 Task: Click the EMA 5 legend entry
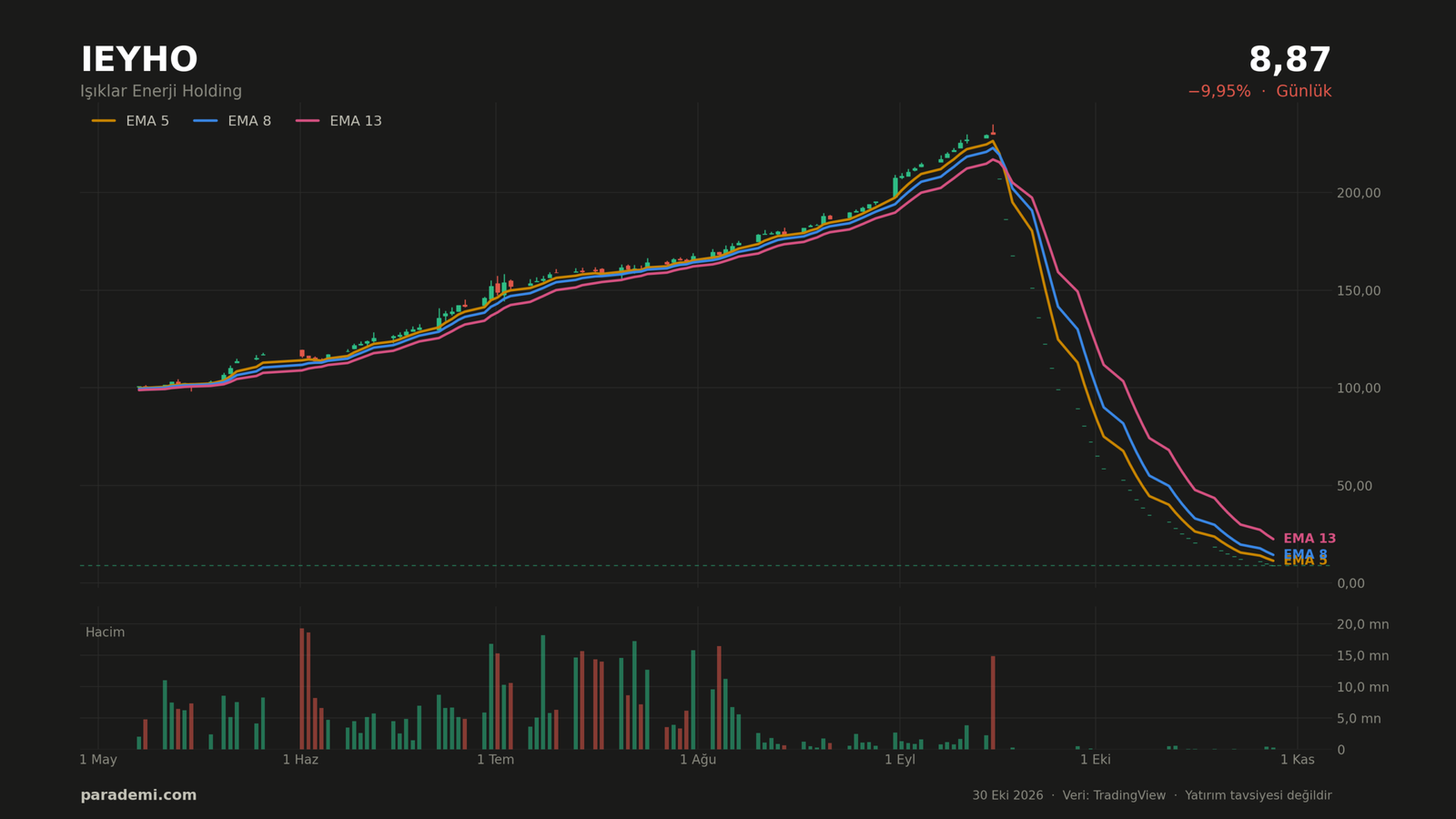pos(130,121)
